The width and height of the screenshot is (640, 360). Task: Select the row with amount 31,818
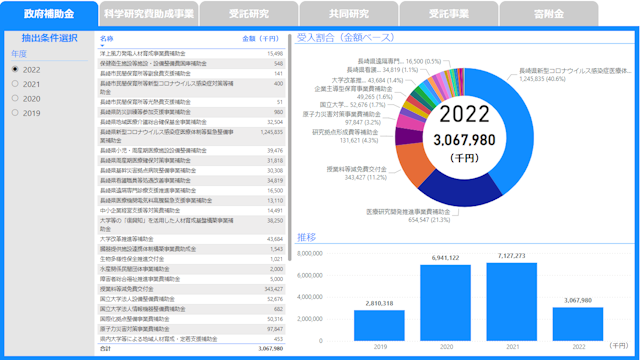[191, 160]
